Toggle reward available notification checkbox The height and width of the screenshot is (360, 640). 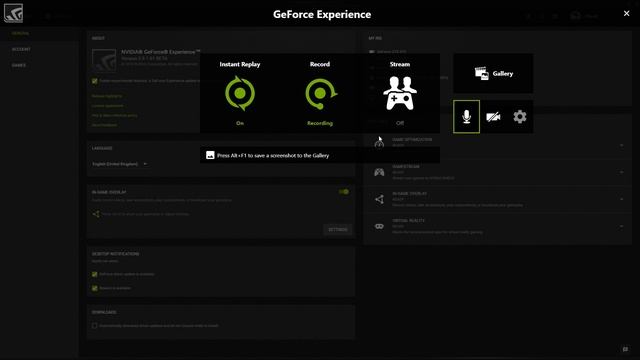[95, 288]
